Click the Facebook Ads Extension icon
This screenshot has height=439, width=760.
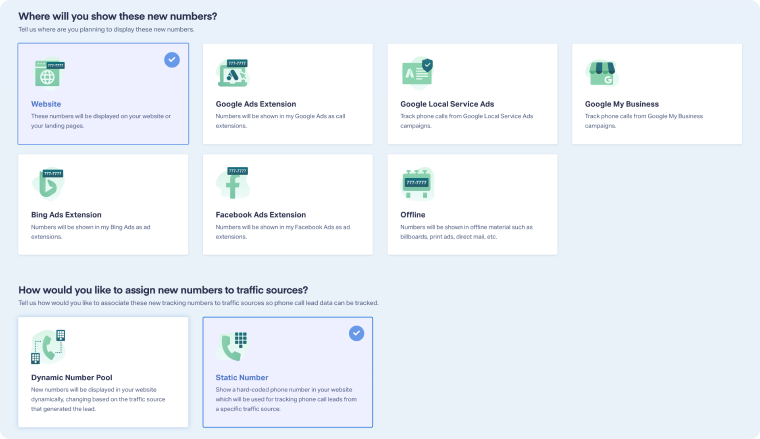coord(233,183)
